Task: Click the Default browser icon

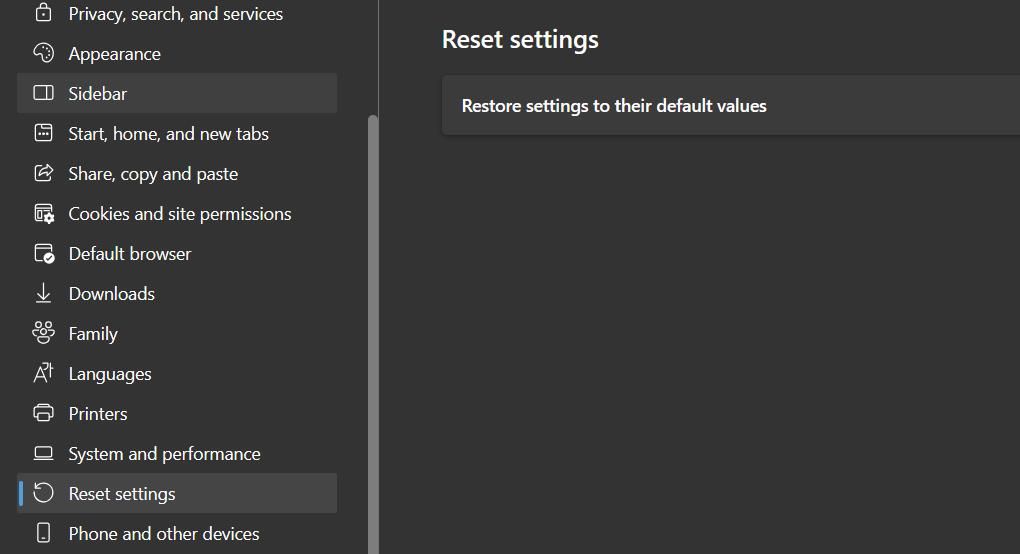Action: (43, 253)
